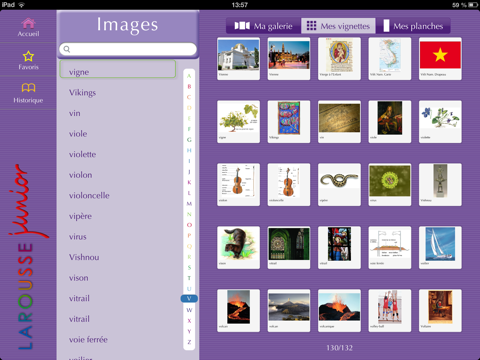The image size is (480, 360).
Task: Click the battery status icon
Action: coord(473,5)
